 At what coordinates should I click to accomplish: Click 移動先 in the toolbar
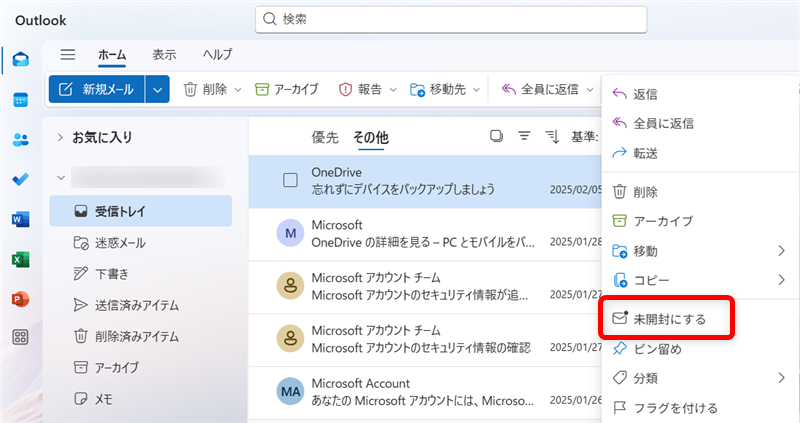pos(438,90)
